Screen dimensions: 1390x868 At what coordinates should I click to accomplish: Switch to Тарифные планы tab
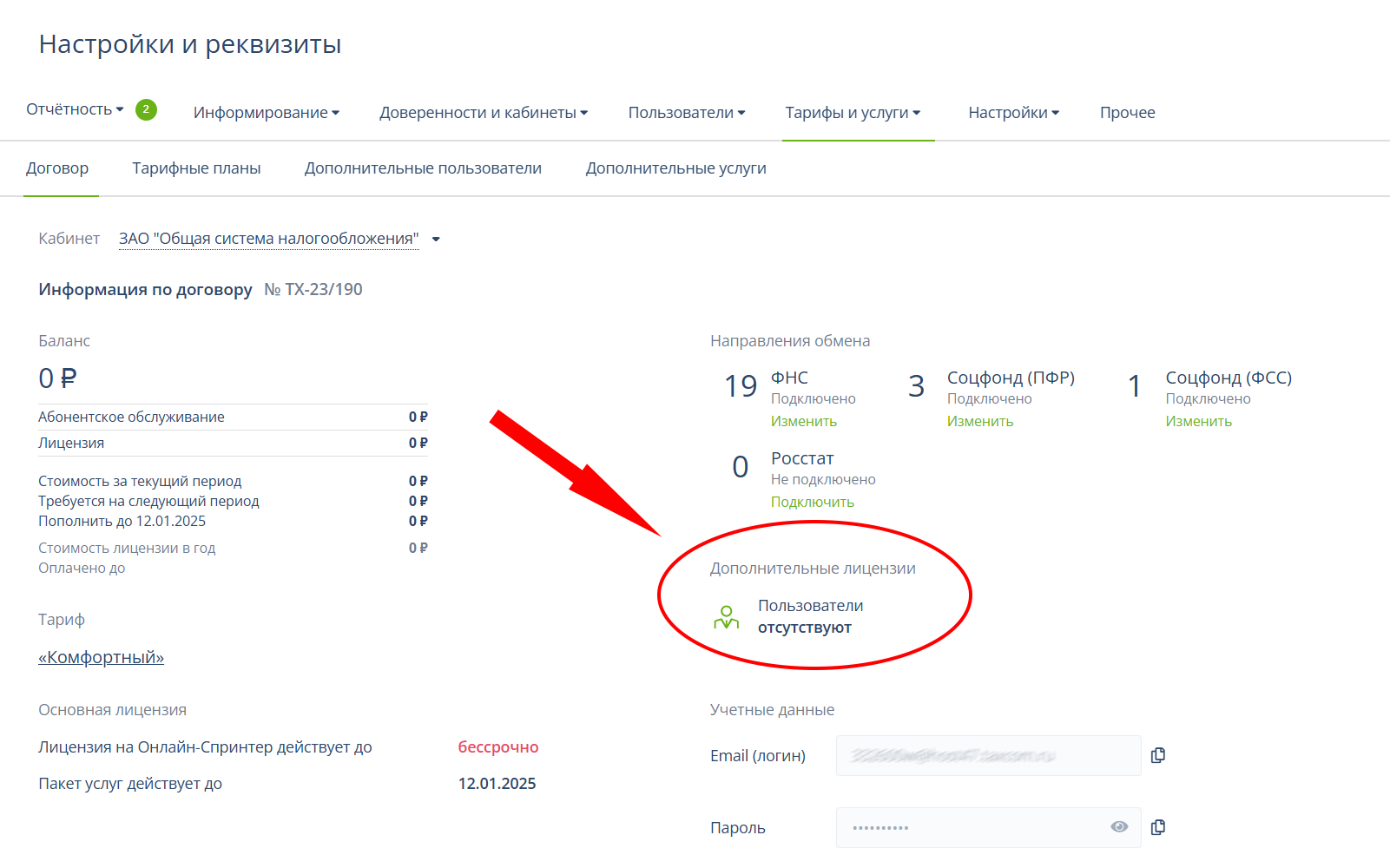[196, 168]
